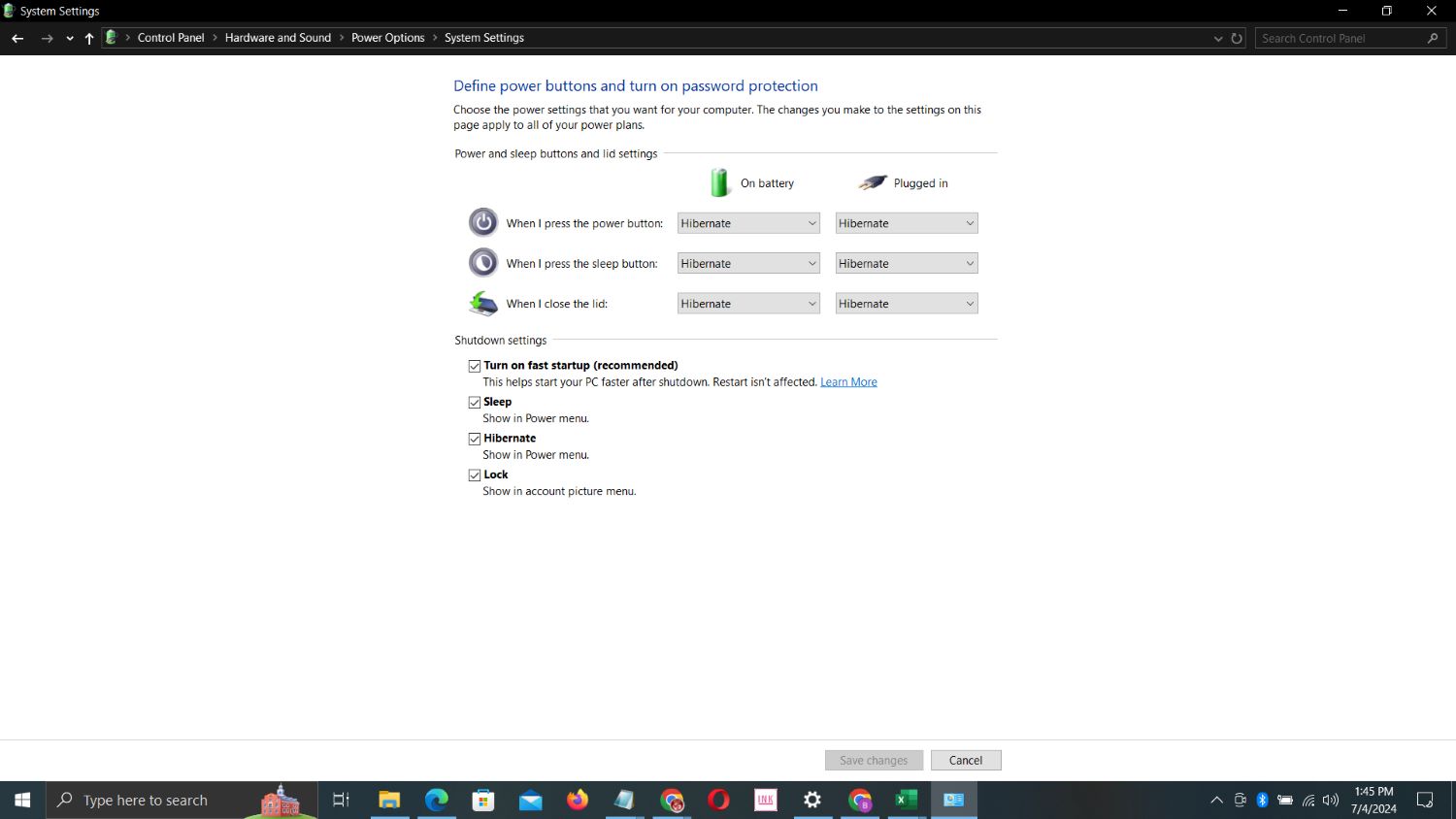1456x819 pixels.
Task: Launch Microsoft Edge from taskbar
Action: point(437,800)
